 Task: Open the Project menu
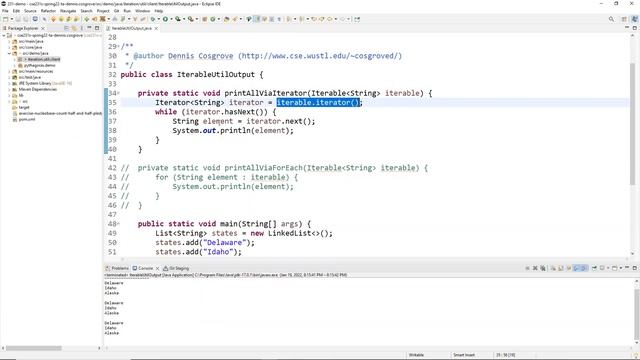tap(103, 11)
